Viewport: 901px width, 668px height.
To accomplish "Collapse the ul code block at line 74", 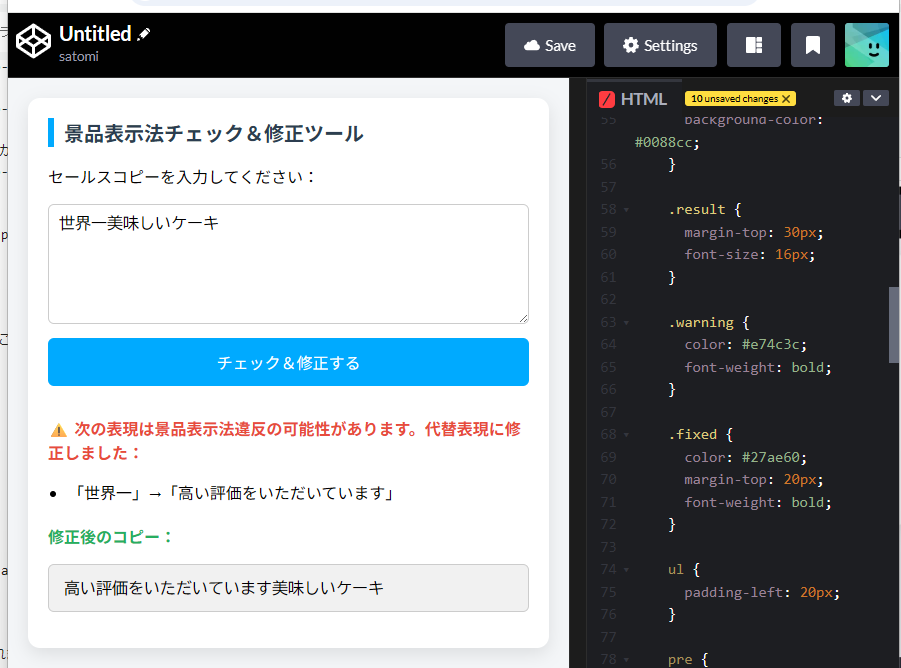I will (626, 570).
